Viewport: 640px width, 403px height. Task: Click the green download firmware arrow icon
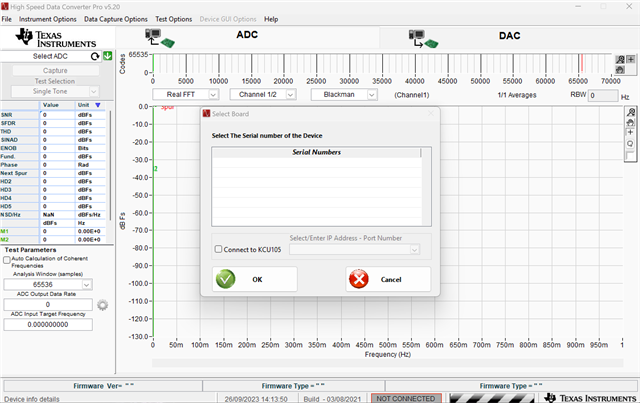click(107, 56)
